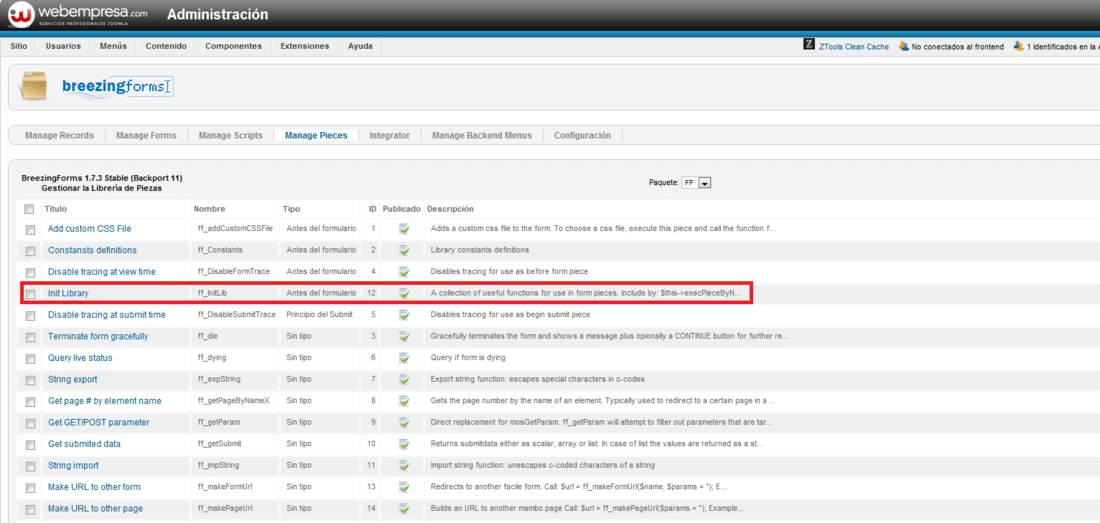
Task: Click the webempresa logo icon
Action: (x=23, y=15)
